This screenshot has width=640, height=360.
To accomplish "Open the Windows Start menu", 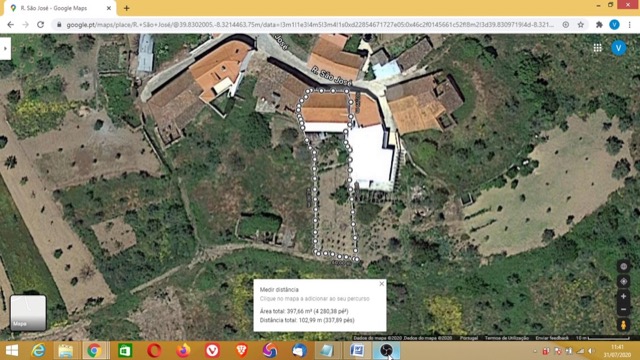I will (x=12, y=351).
